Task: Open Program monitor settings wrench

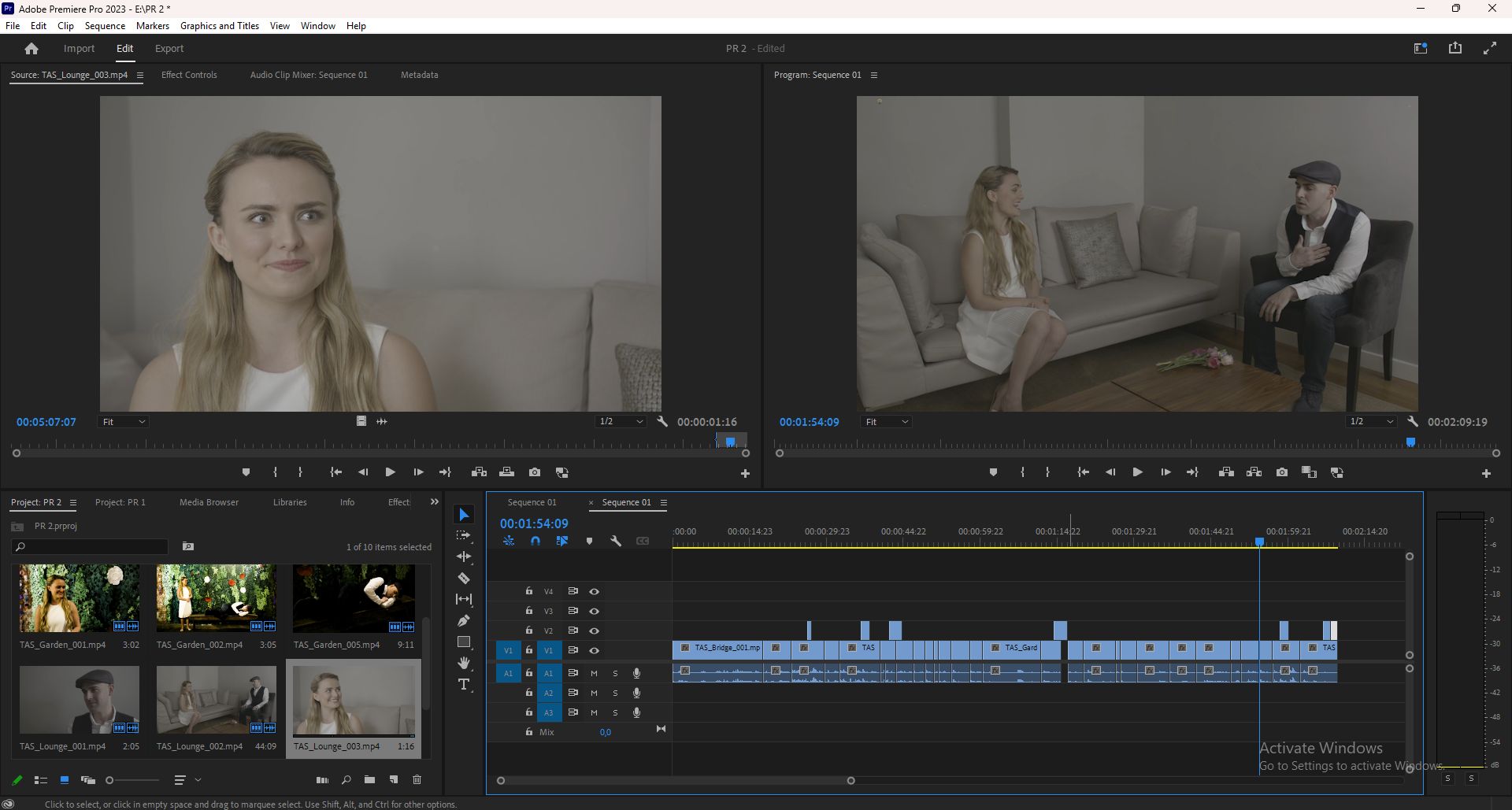Action: [x=1413, y=421]
